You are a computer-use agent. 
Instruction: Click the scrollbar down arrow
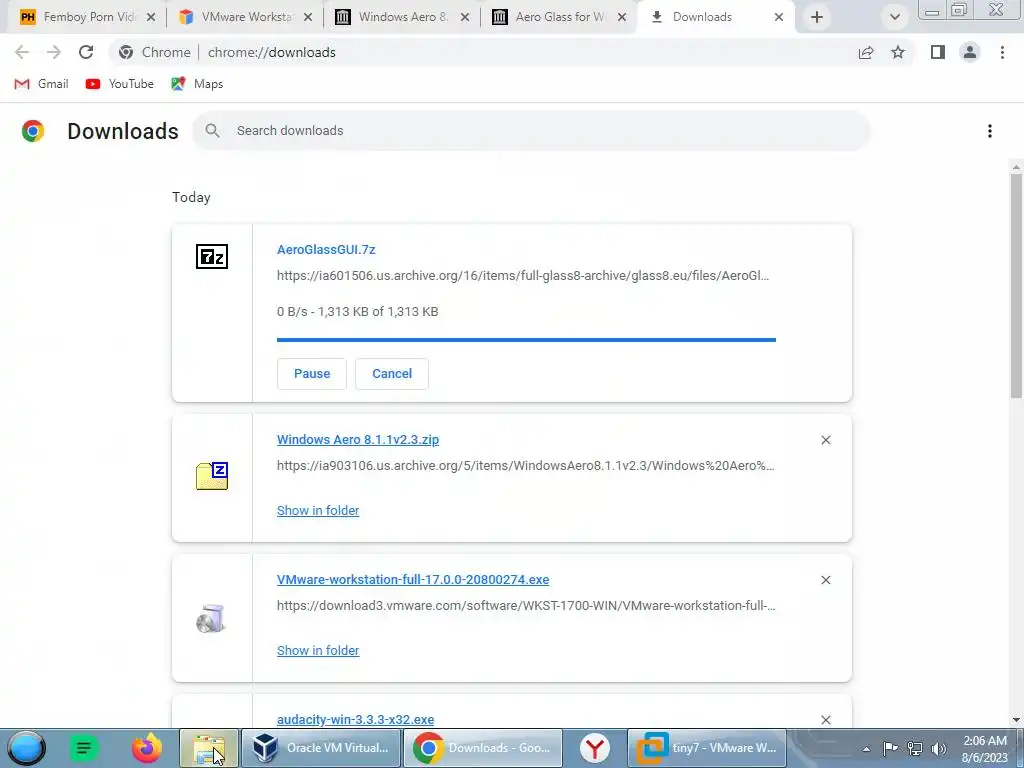point(1016,720)
